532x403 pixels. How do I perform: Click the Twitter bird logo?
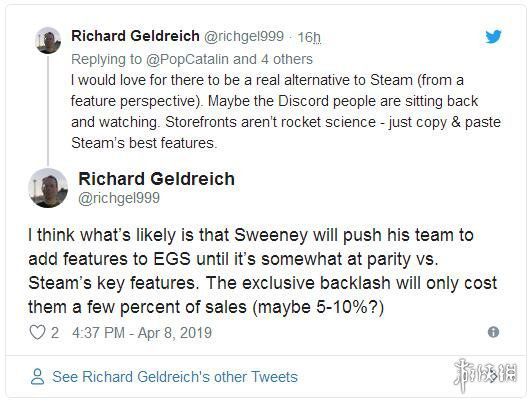(x=493, y=37)
